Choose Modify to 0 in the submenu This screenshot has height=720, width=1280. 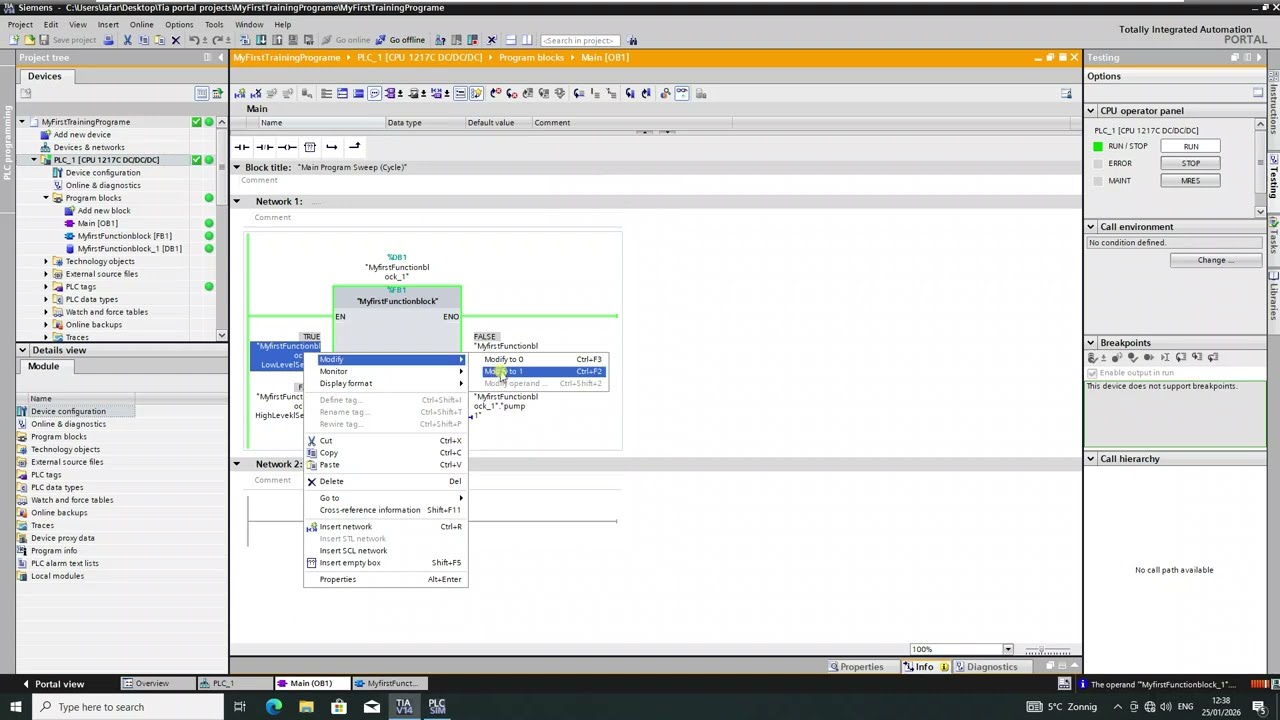[x=543, y=360]
